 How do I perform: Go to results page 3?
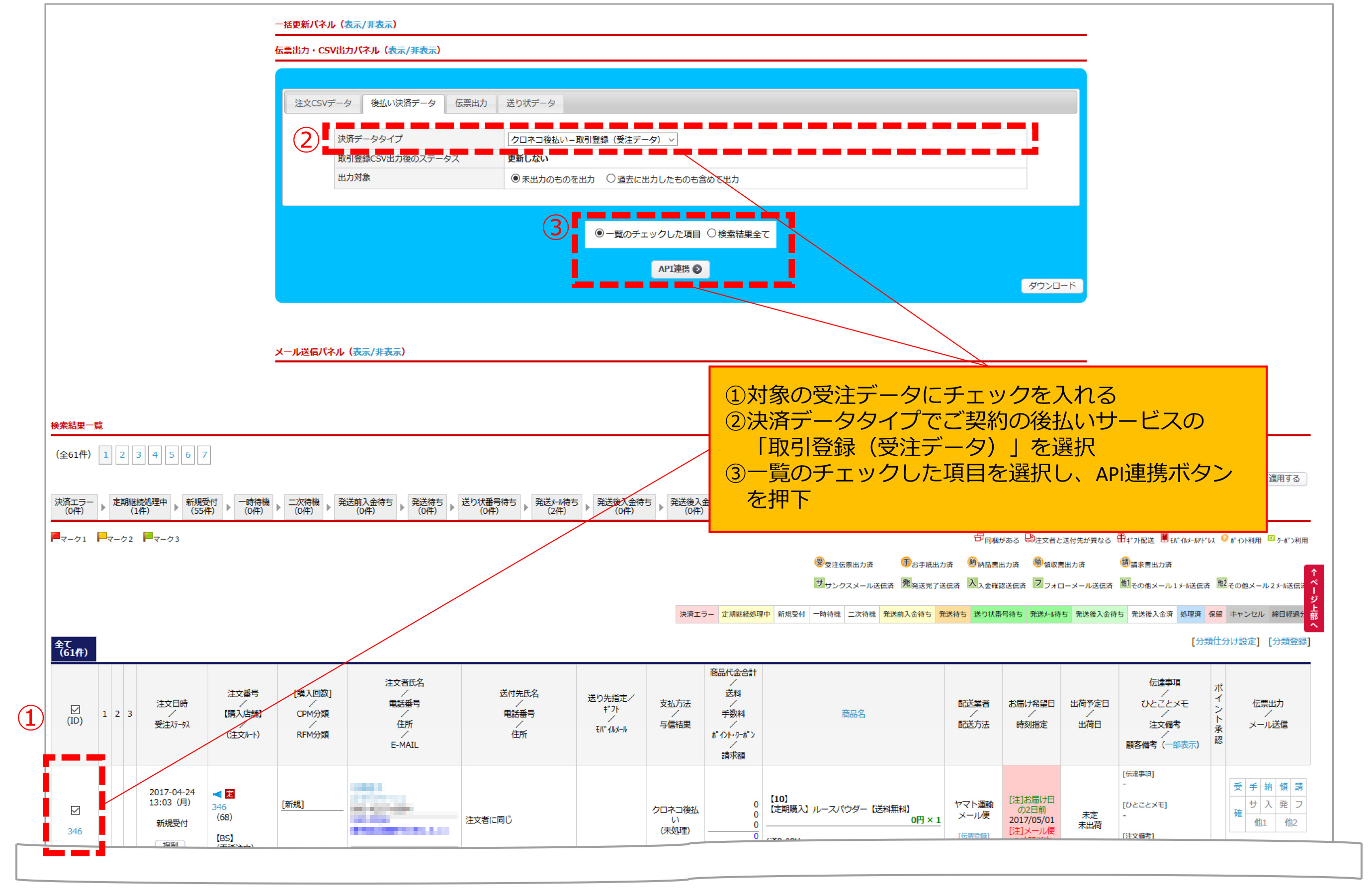click(x=138, y=455)
